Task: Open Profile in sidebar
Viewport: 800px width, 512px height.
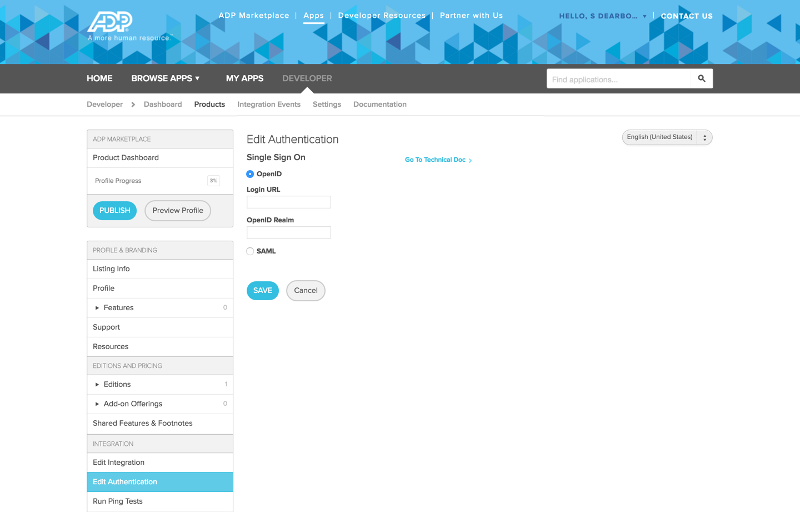Action: 160,288
